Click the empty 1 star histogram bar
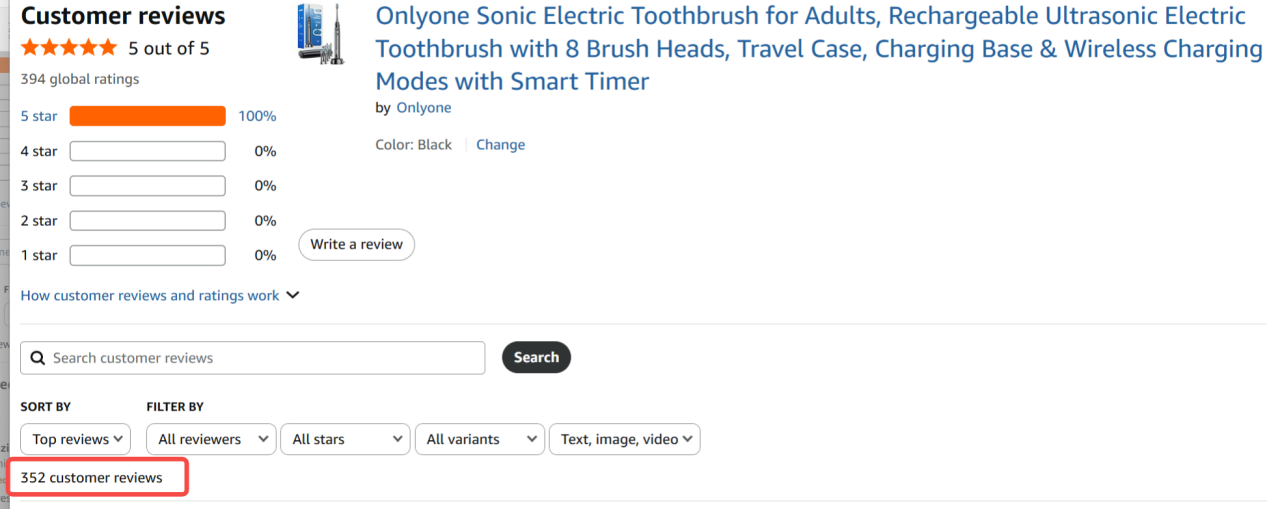Image resolution: width=1267 pixels, height=509 pixels. coord(147,255)
